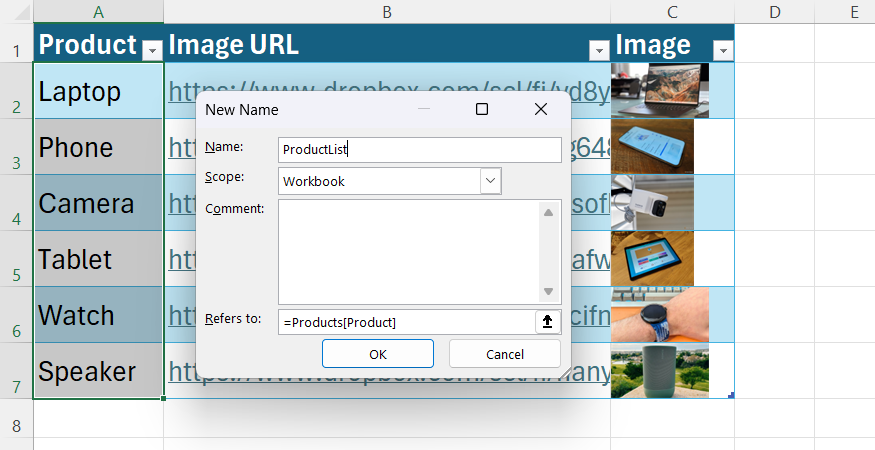Select the Tablet cell
Viewport: 875px width, 450px height.
tap(98, 258)
